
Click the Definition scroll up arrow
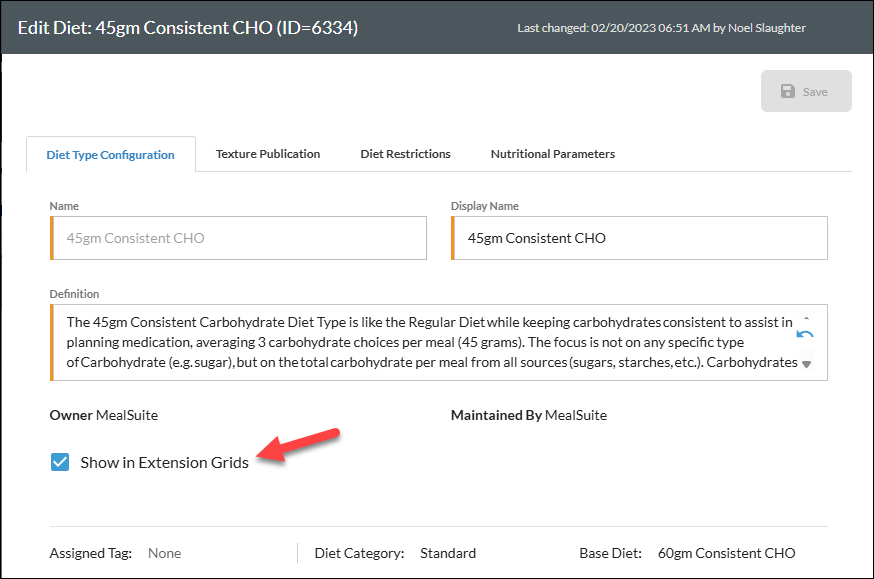pyautogui.click(x=806, y=318)
